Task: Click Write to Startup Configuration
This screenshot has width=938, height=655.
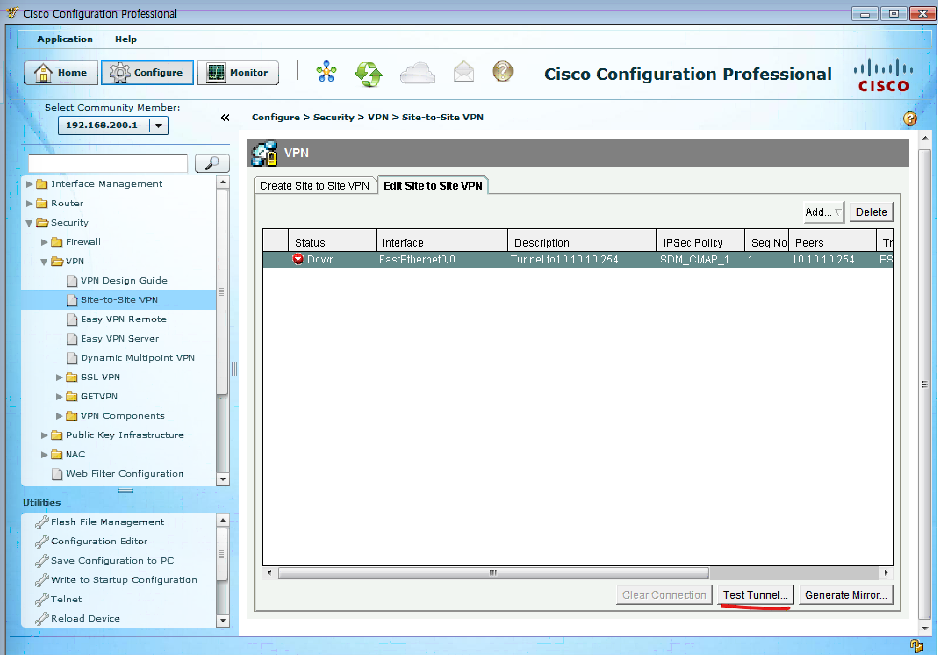Action: click(124, 580)
